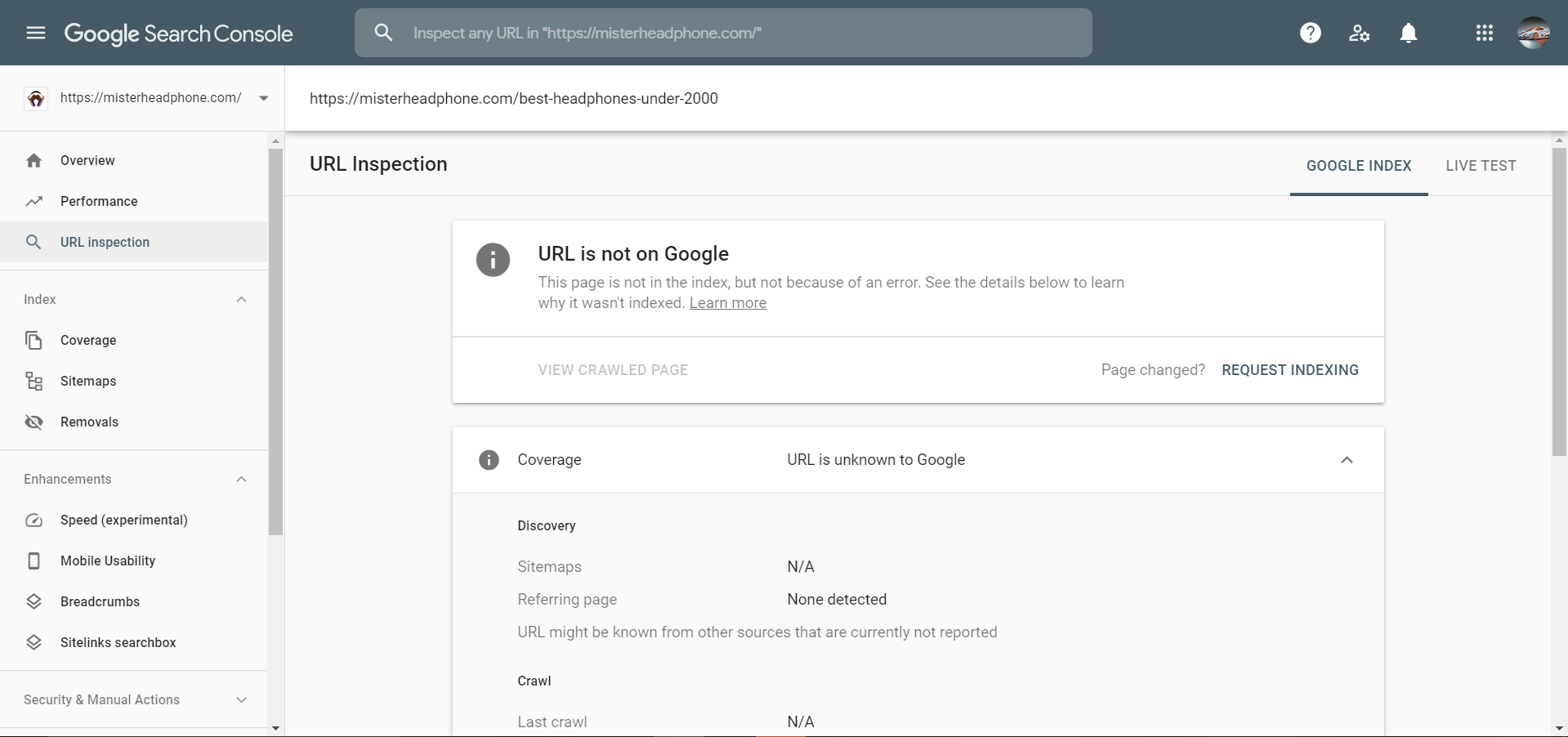This screenshot has height=737, width=1568.
Task: Click the Breadcrumbs layers icon
Action: coord(34,601)
